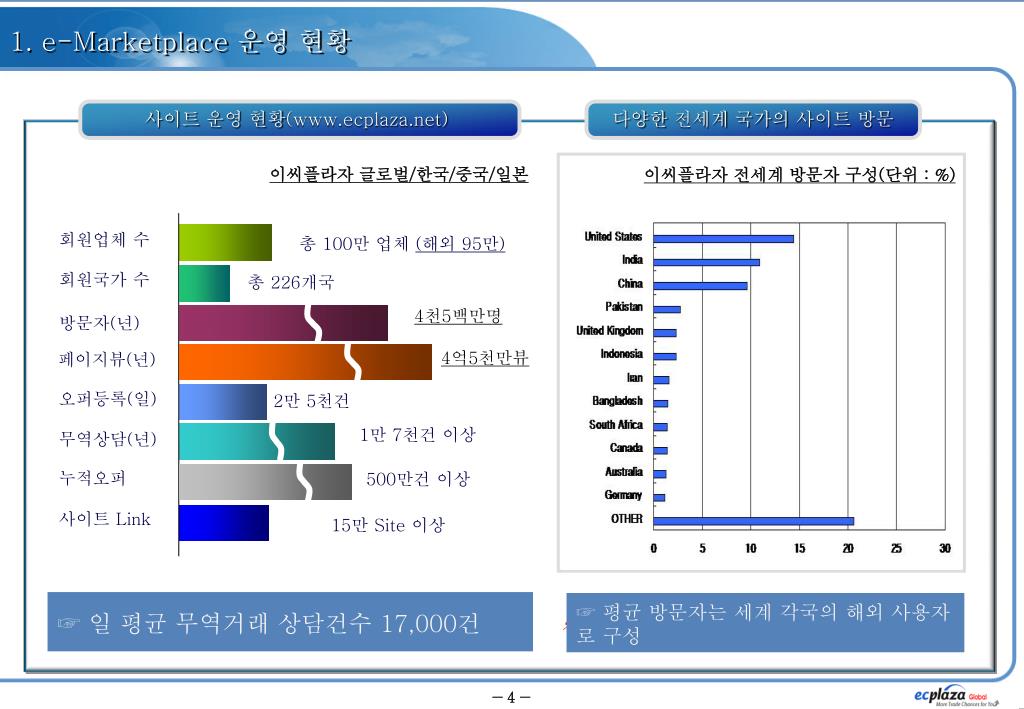This screenshot has height=709, width=1024.
Task: Click the 'Canada' chart label
Action: 626,448
